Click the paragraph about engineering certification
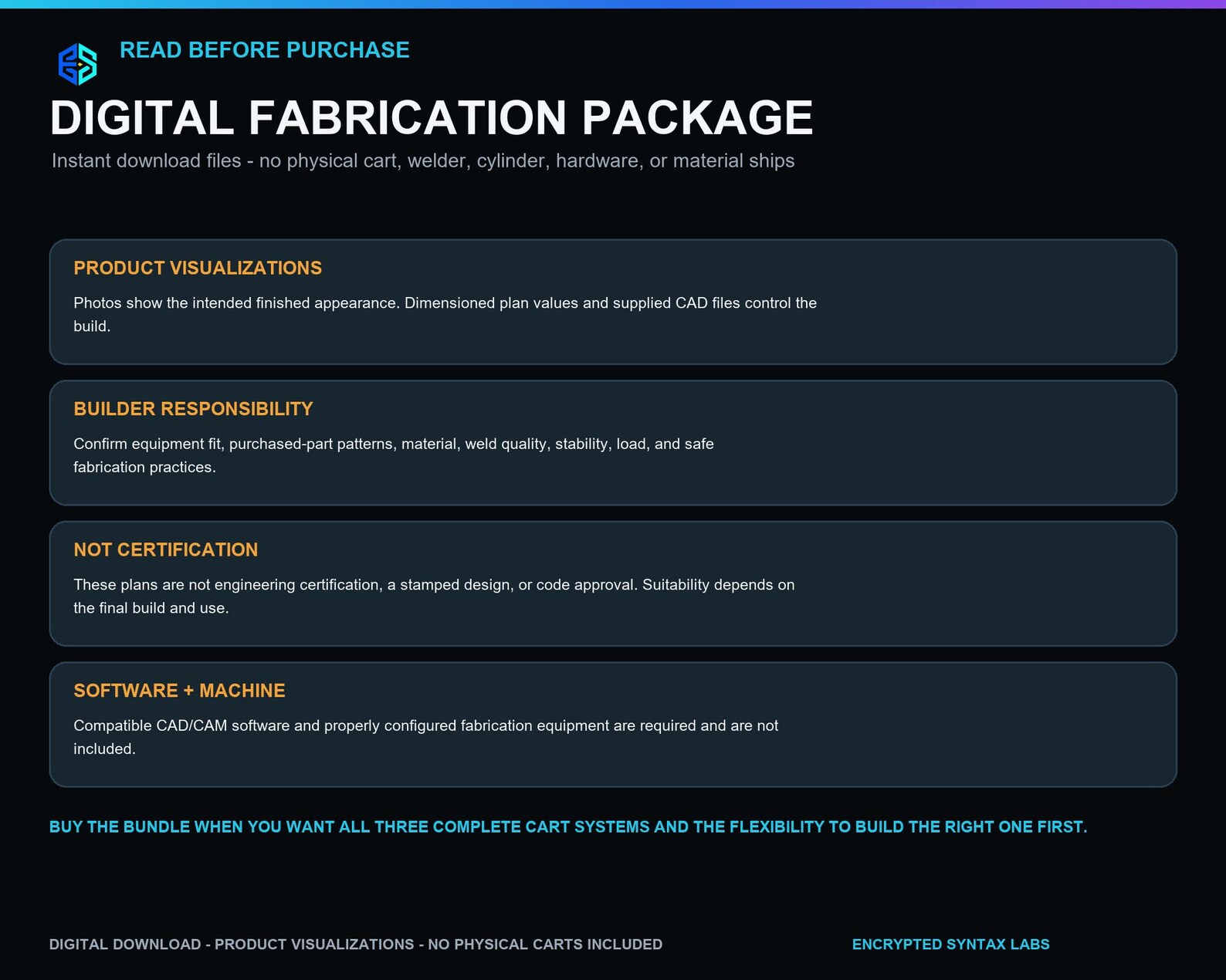Image resolution: width=1226 pixels, height=980 pixels. coord(434,596)
